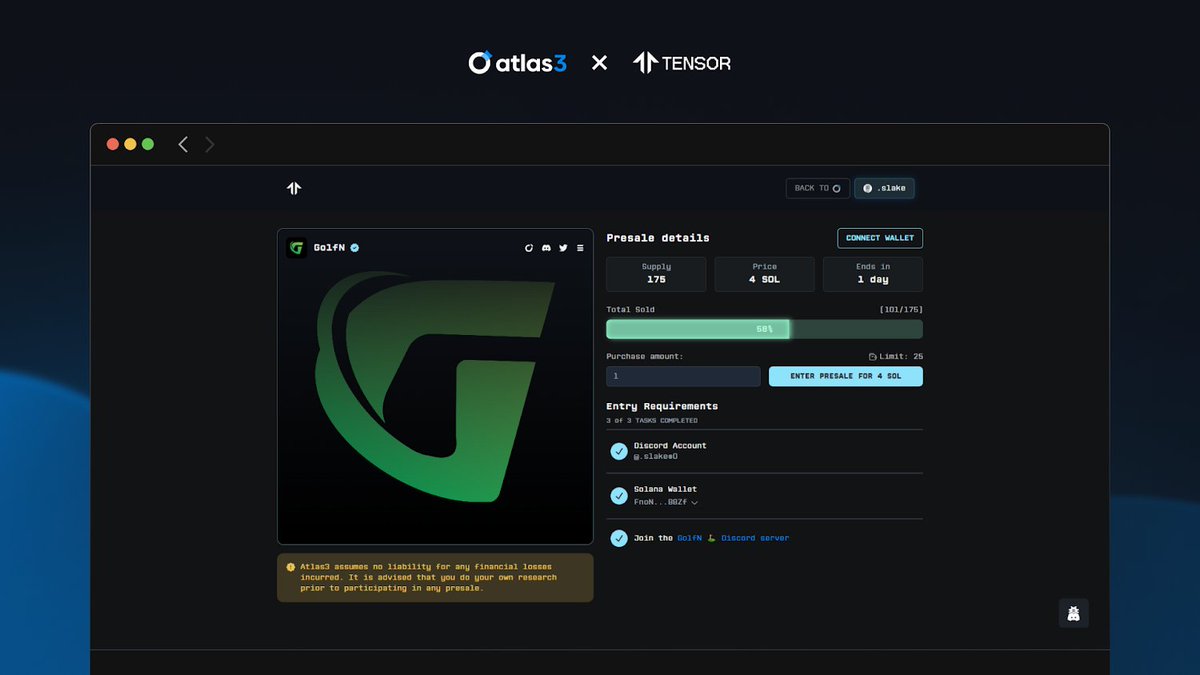This screenshot has width=1200, height=675.
Task: Click the BACK TO button
Action: coord(818,188)
